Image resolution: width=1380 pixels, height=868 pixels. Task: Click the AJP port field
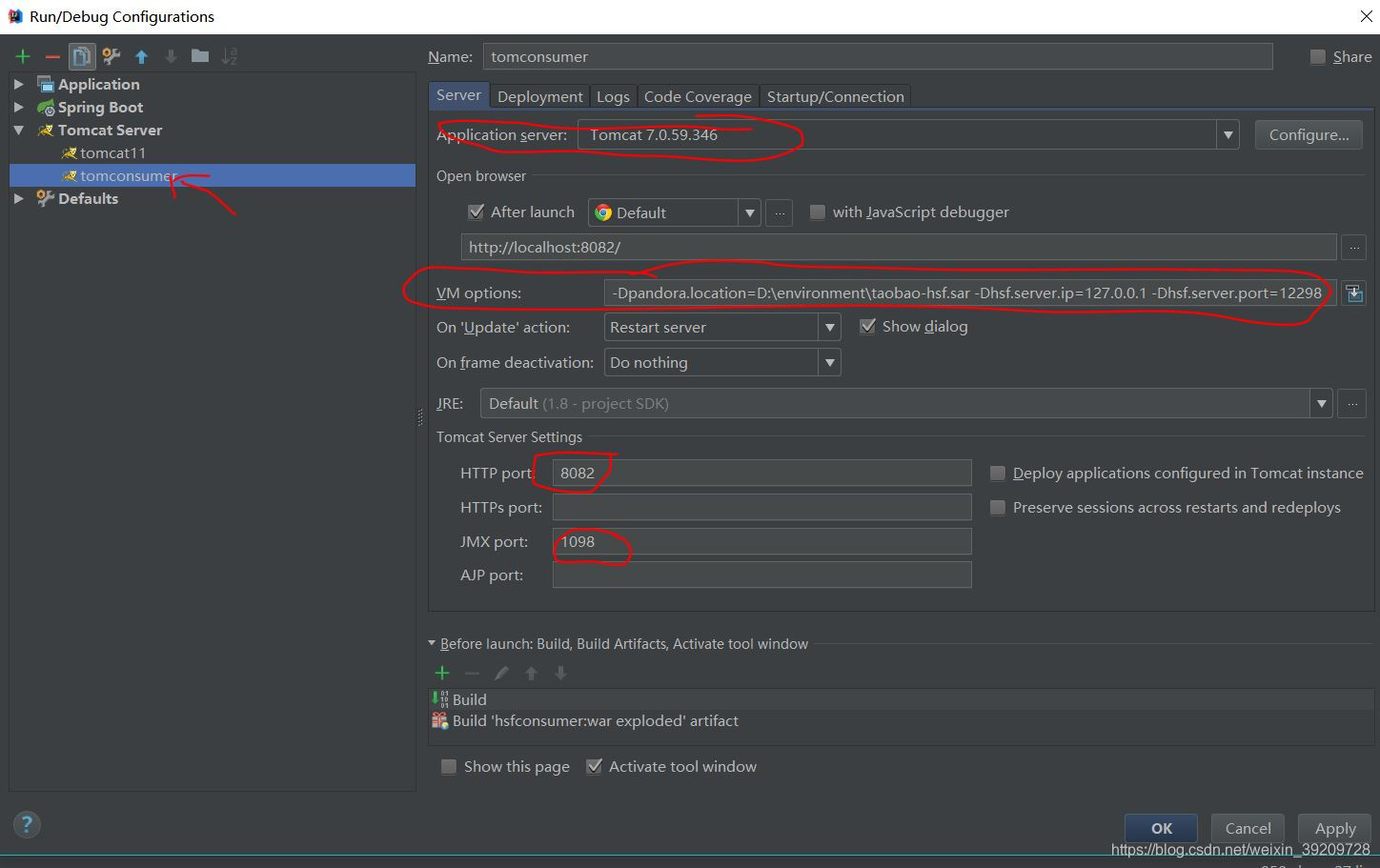[761, 575]
